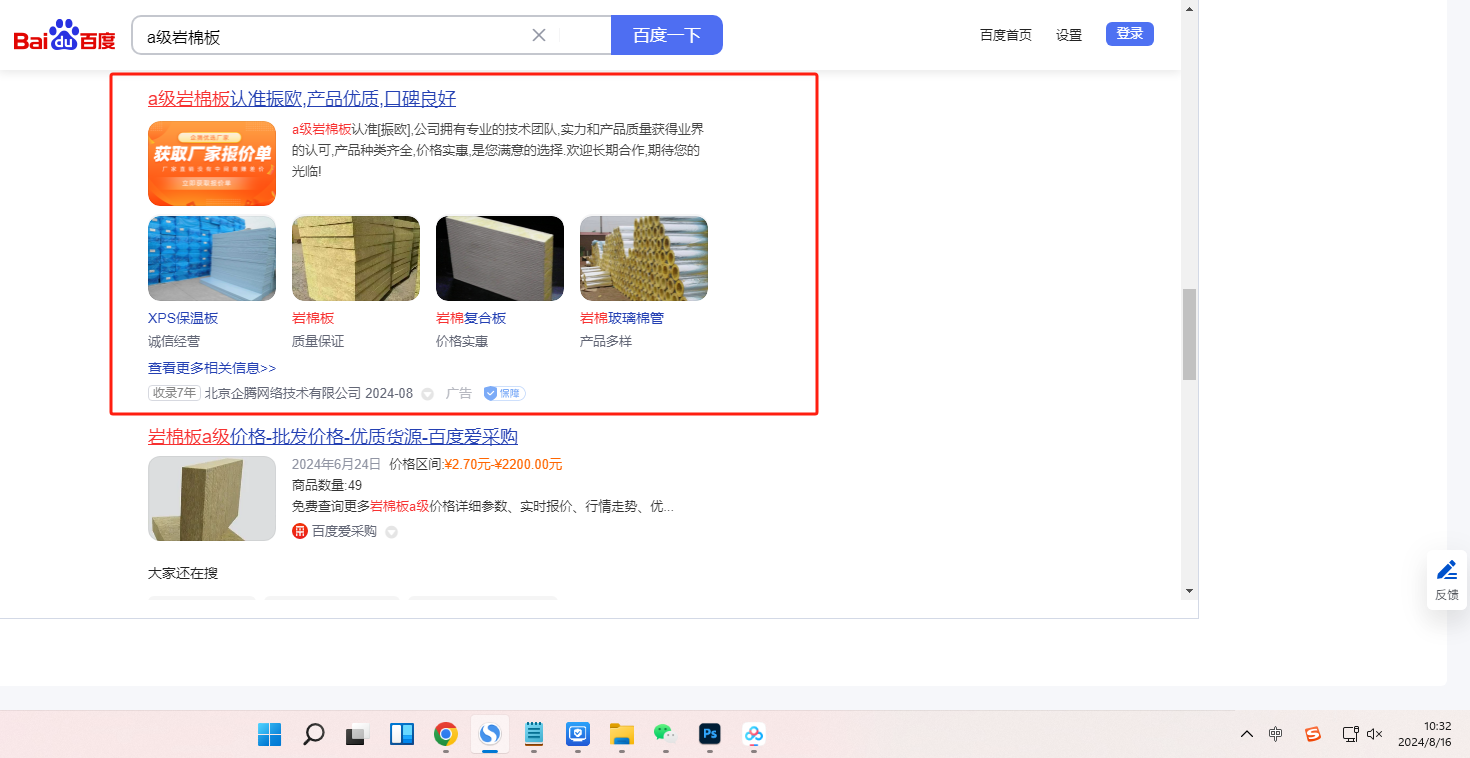This screenshot has height=758, width=1470.
Task: Click the red 百度爱采购 source icon
Action: (x=300, y=531)
